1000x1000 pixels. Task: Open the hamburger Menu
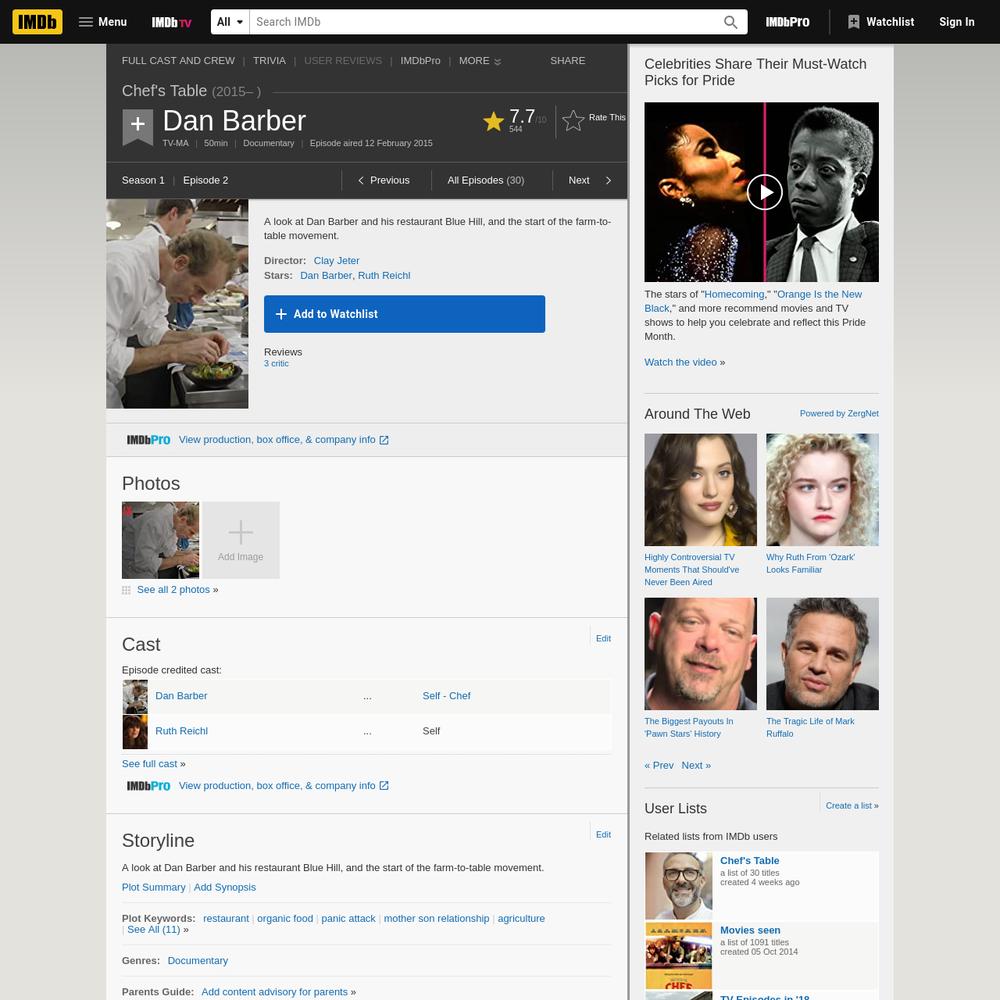pos(103,22)
